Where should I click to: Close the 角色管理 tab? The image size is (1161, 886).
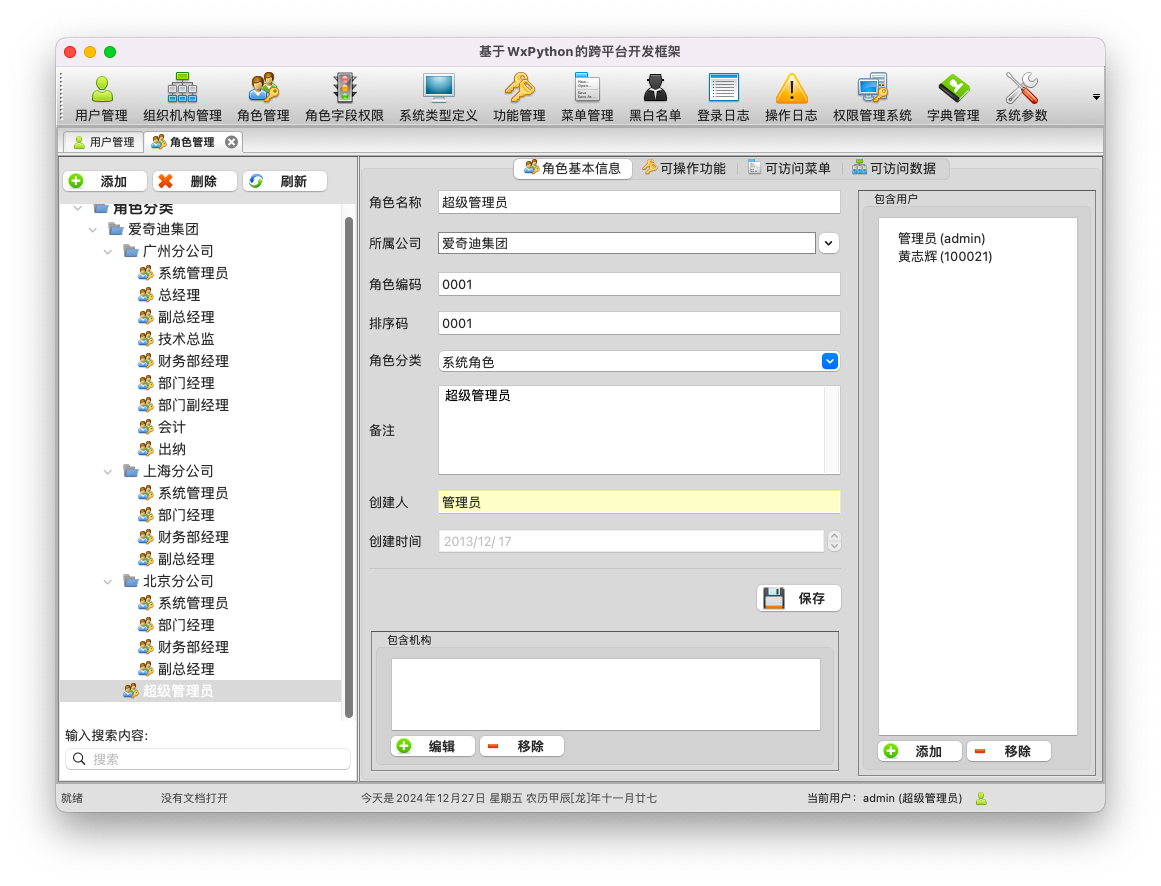pyautogui.click(x=232, y=142)
